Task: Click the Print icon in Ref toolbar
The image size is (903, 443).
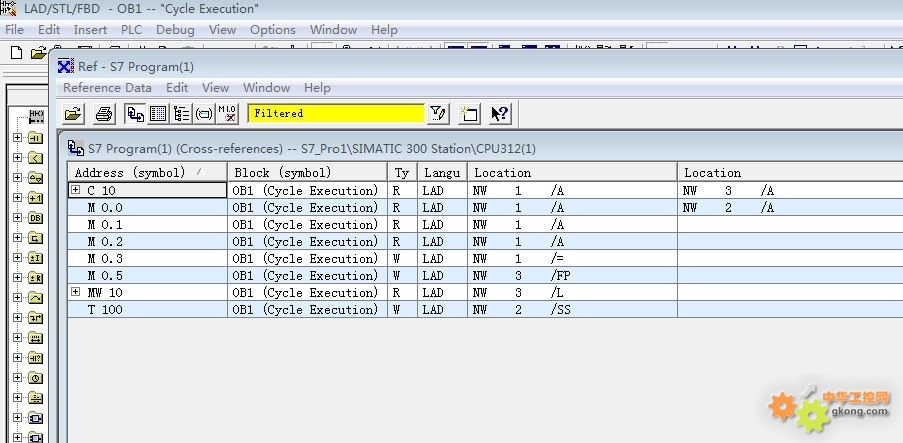Action: coord(104,114)
